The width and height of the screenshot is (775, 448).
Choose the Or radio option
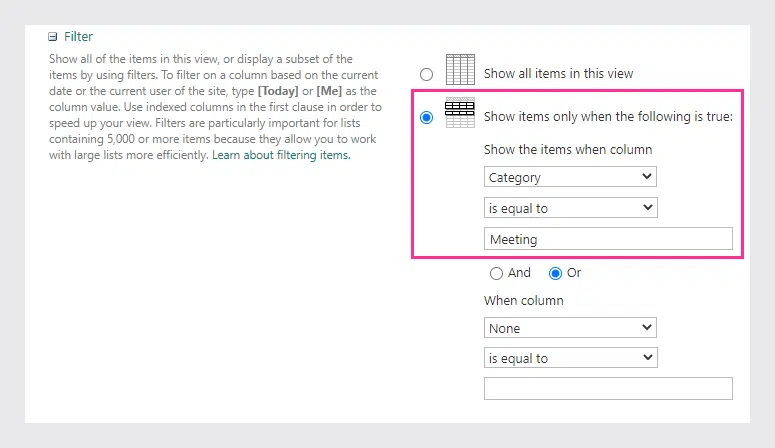[x=555, y=273]
